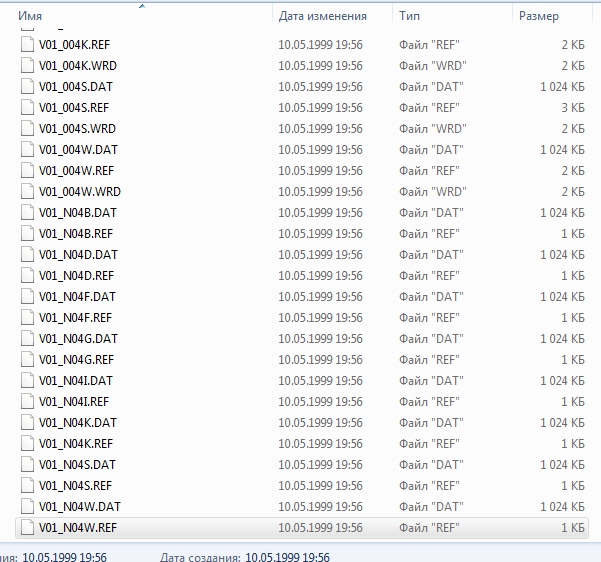Select the file named V01_004S.WRD
The image size is (601, 562).
click(77, 128)
